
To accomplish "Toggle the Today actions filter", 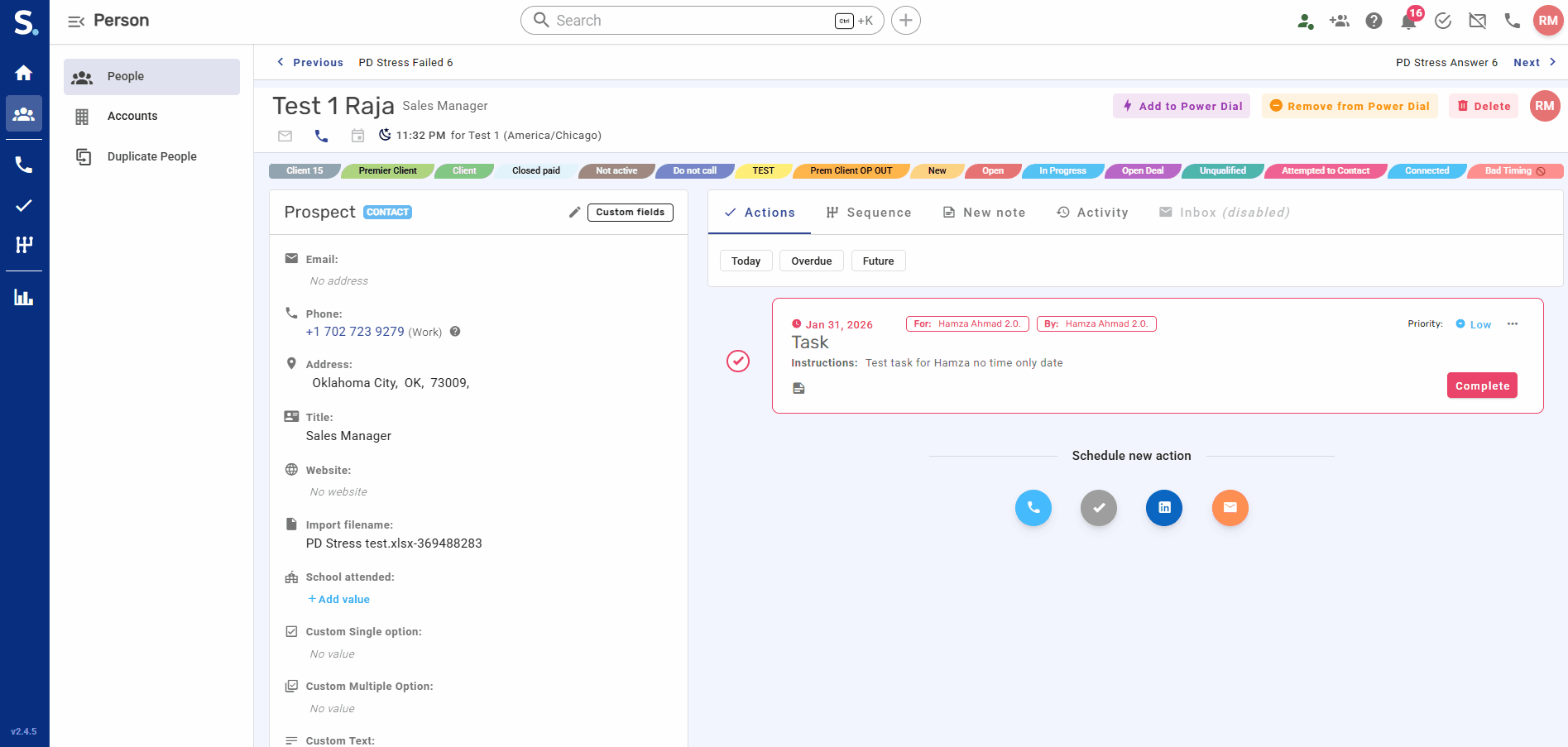I will click(x=746, y=261).
